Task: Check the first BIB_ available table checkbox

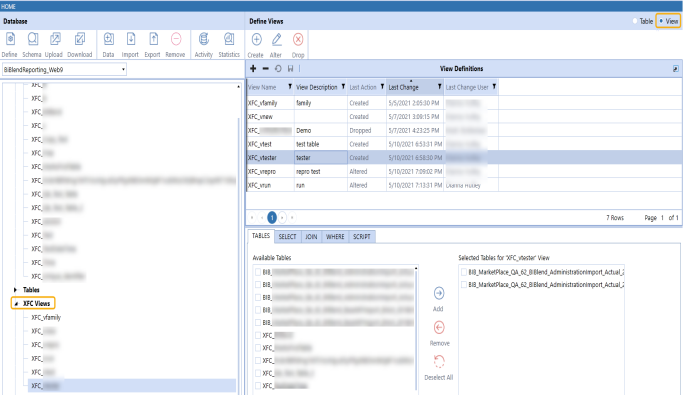Action: pos(258,272)
